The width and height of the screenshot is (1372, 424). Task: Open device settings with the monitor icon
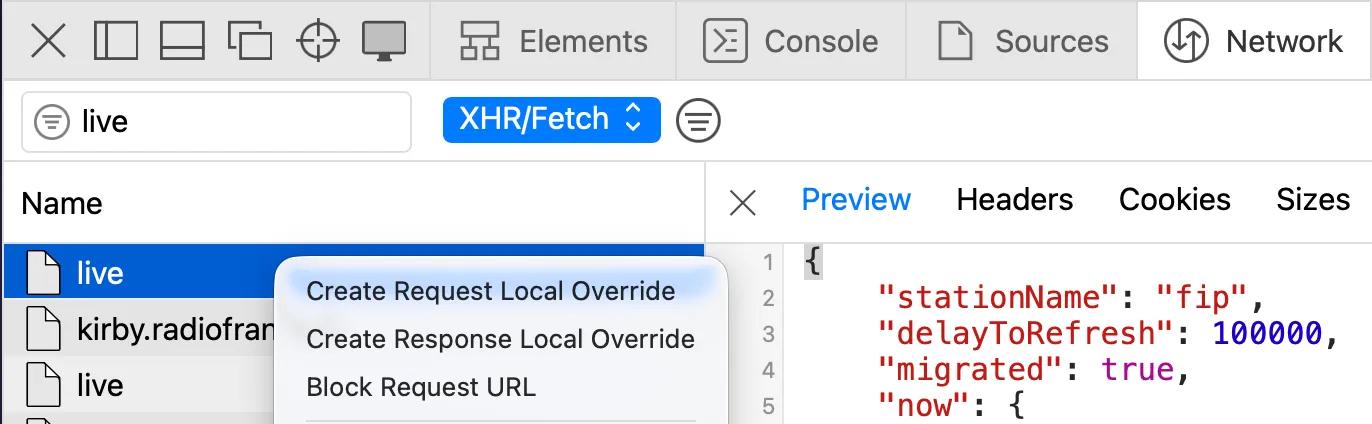coord(384,41)
